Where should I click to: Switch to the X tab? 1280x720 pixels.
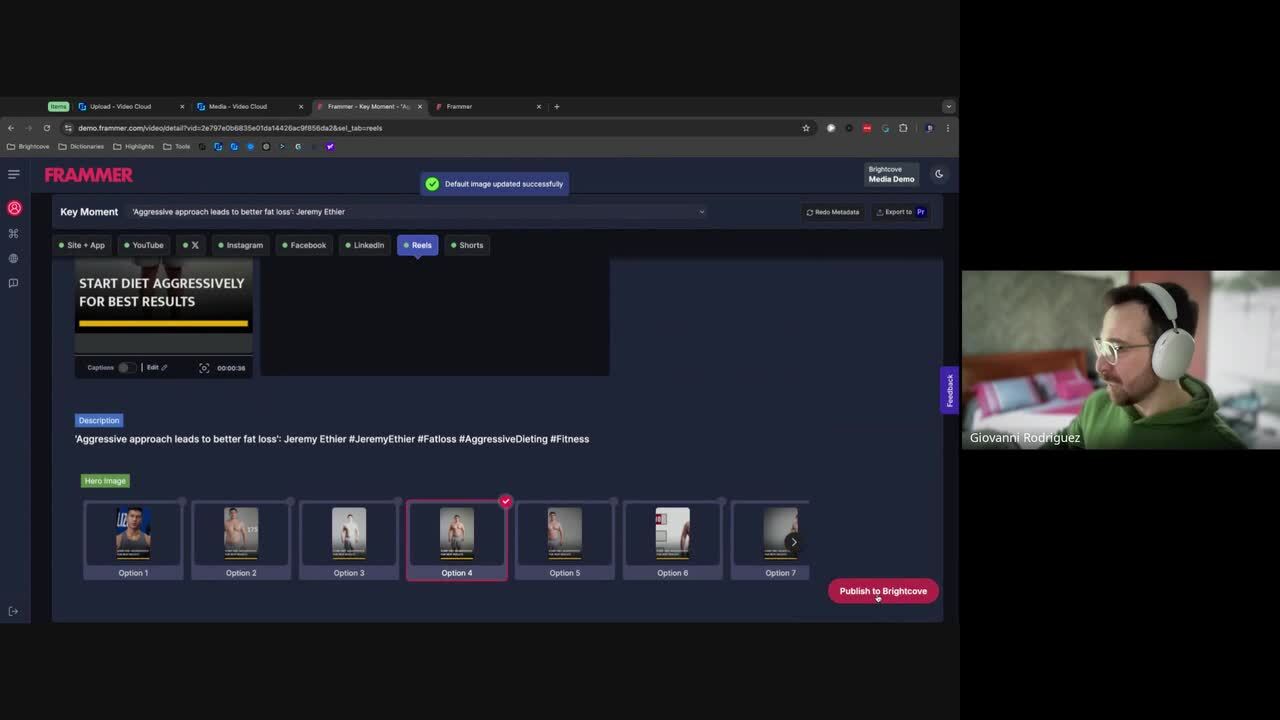[x=190, y=245]
